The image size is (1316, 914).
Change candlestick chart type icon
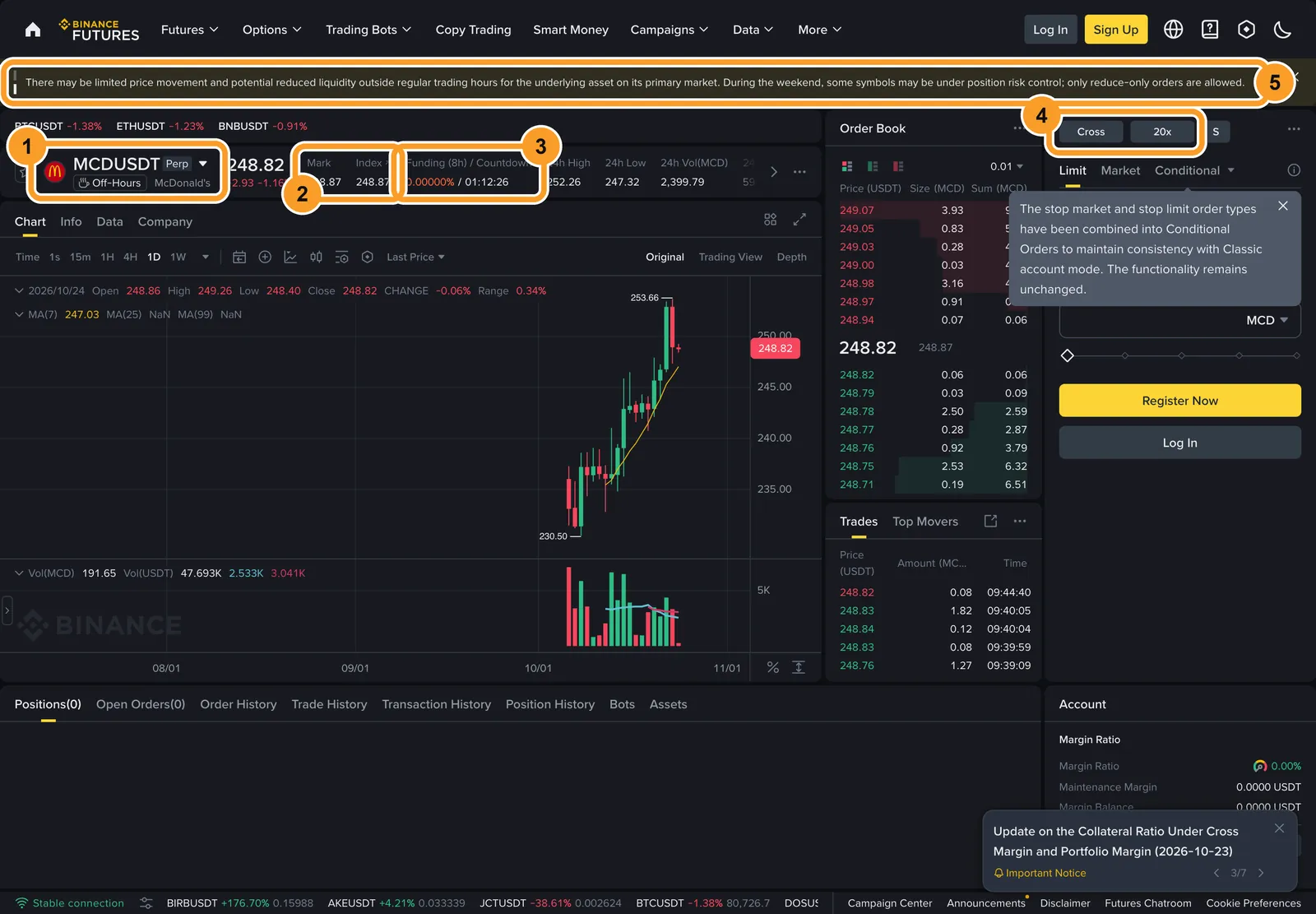coord(316,257)
